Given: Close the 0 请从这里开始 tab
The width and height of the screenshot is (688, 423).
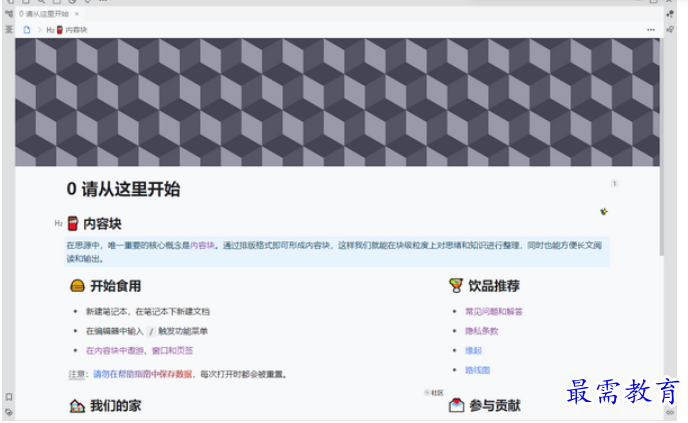Looking at the screenshot, I should tap(78, 14).
